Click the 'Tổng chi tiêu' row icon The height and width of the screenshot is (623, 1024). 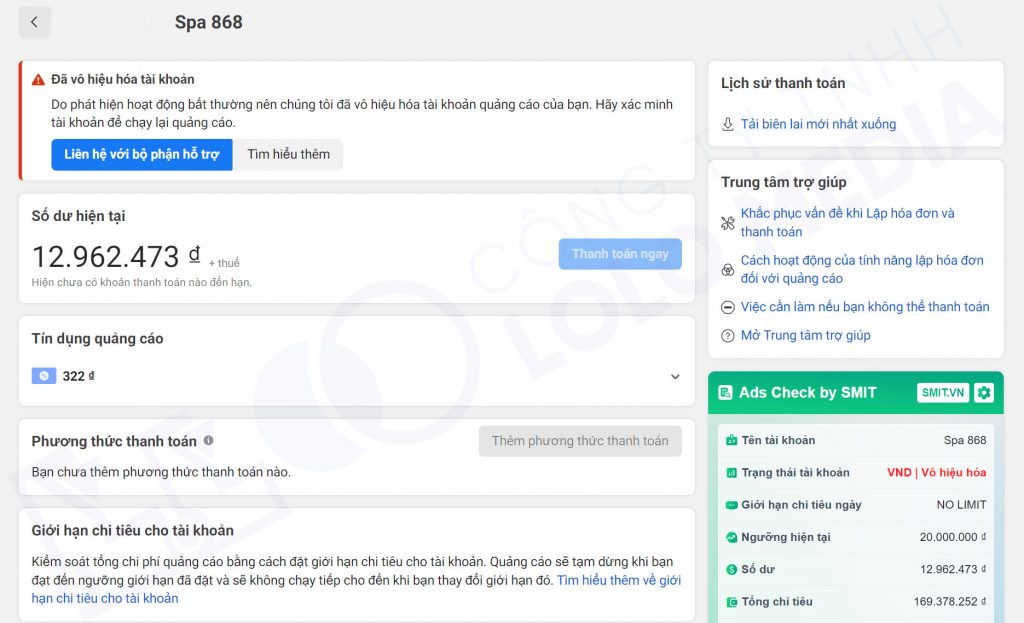731,602
